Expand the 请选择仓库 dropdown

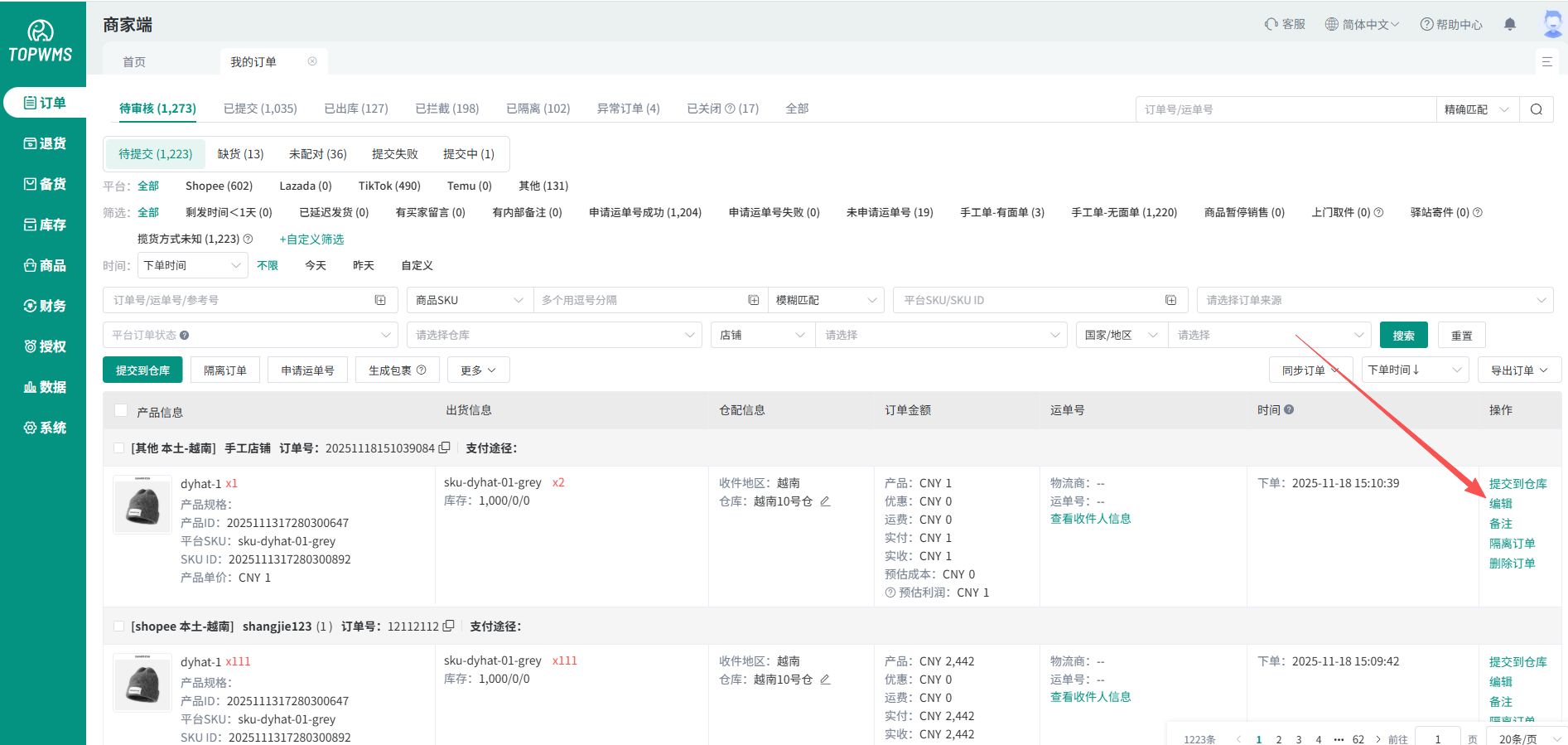[553, 335]
